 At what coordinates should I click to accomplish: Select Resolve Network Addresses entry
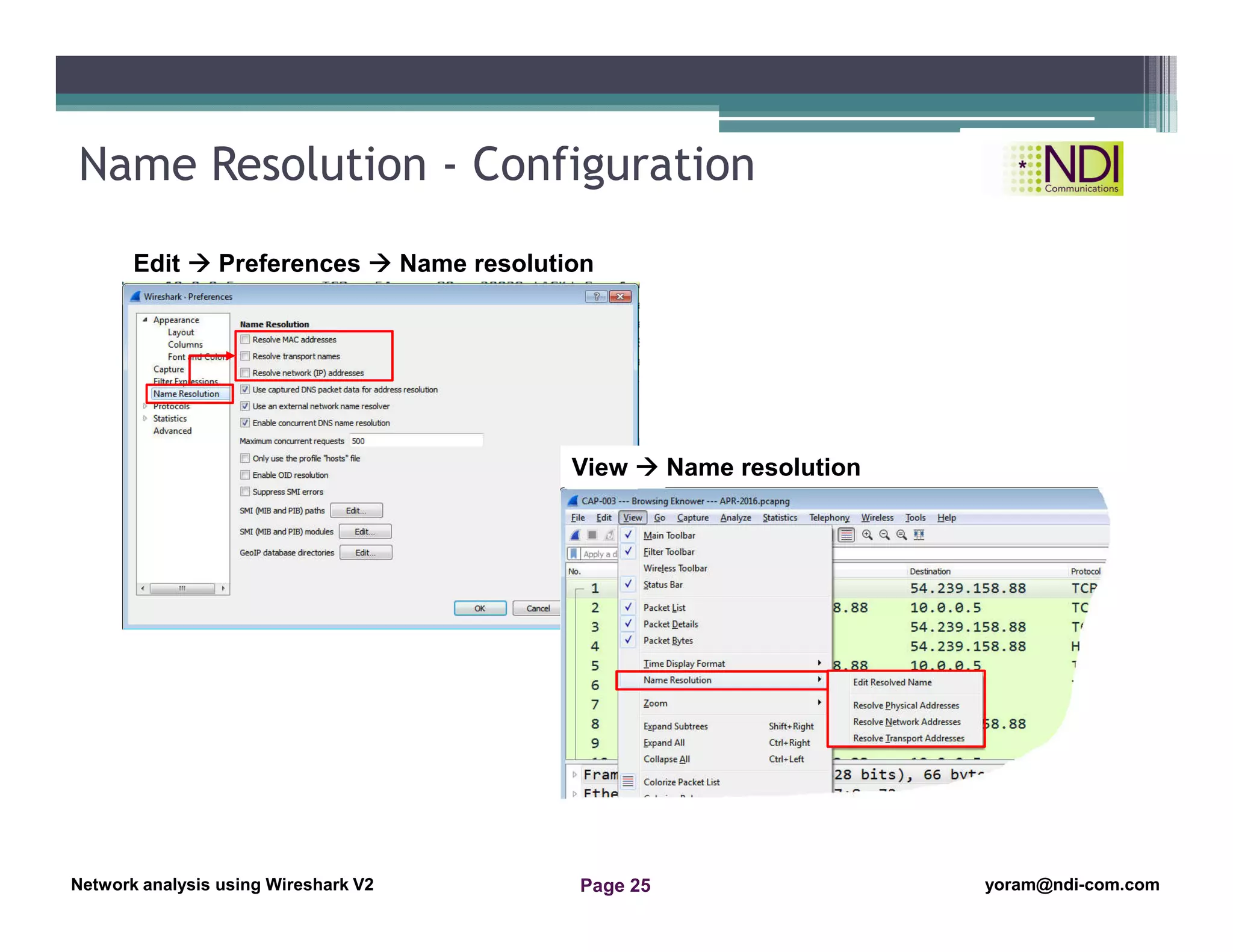coord(906,722)
